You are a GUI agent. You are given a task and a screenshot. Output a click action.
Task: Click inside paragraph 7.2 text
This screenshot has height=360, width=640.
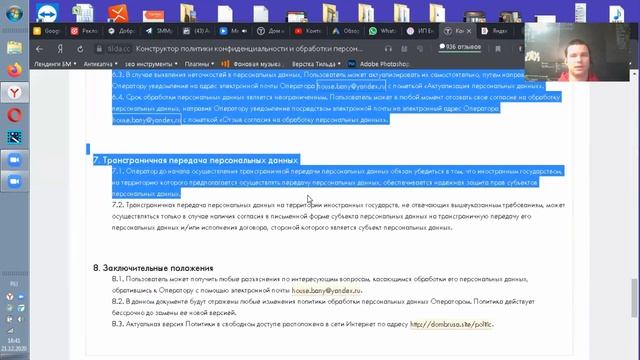tap(338, 216)
